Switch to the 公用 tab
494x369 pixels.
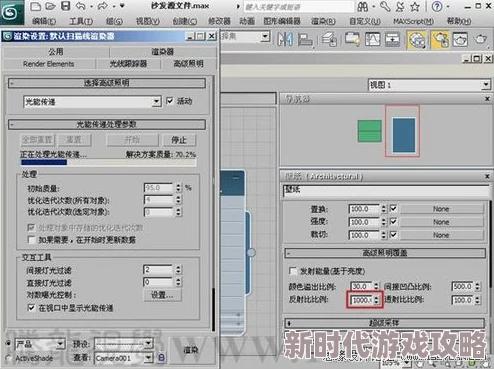[56, 51]
